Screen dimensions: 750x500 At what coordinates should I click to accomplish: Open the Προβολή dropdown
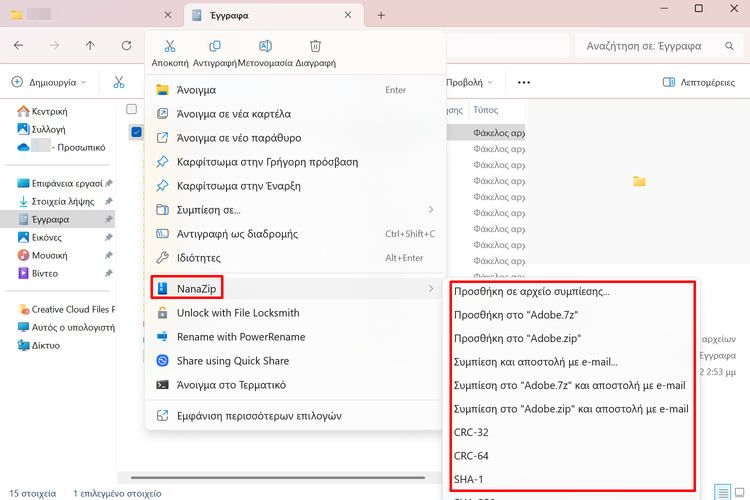(469, 82)
